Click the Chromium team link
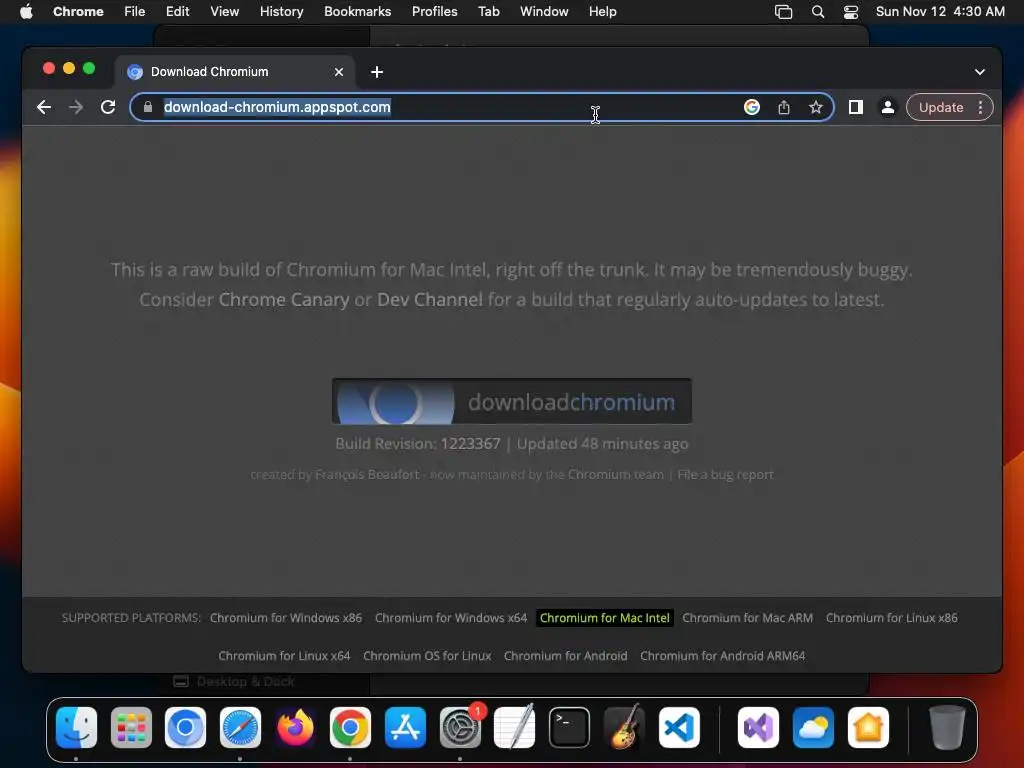Image resolution: width=1024 pixels, height=768 pixels. (x=616, y=475)
